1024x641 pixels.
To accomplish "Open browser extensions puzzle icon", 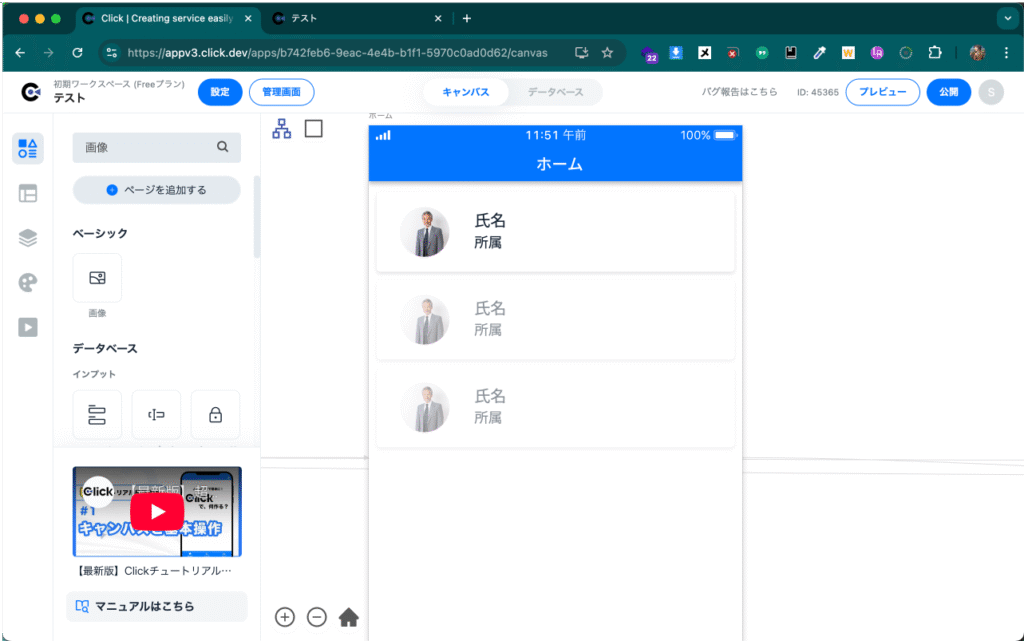I will tap(935, 53).
